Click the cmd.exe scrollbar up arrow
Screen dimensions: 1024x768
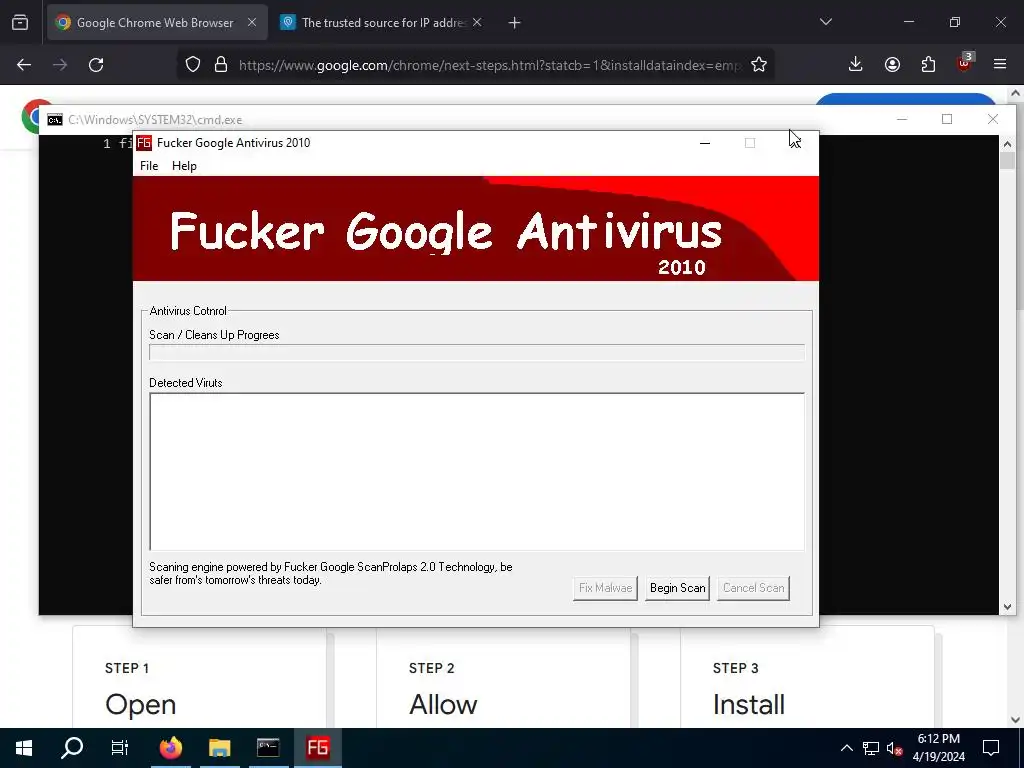[1007, 144]
